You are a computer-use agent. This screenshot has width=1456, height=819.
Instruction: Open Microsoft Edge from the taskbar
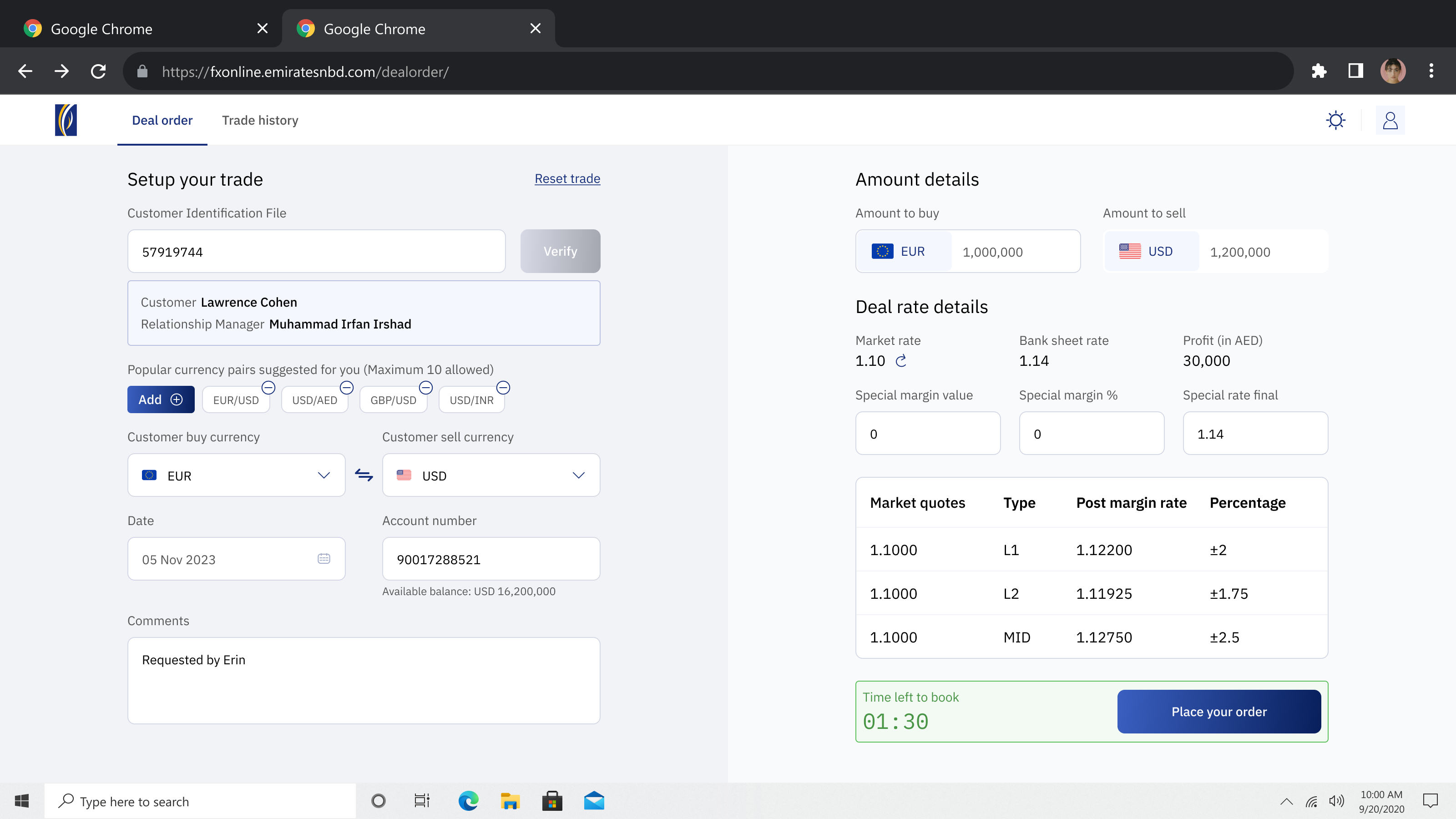[468, 801]
